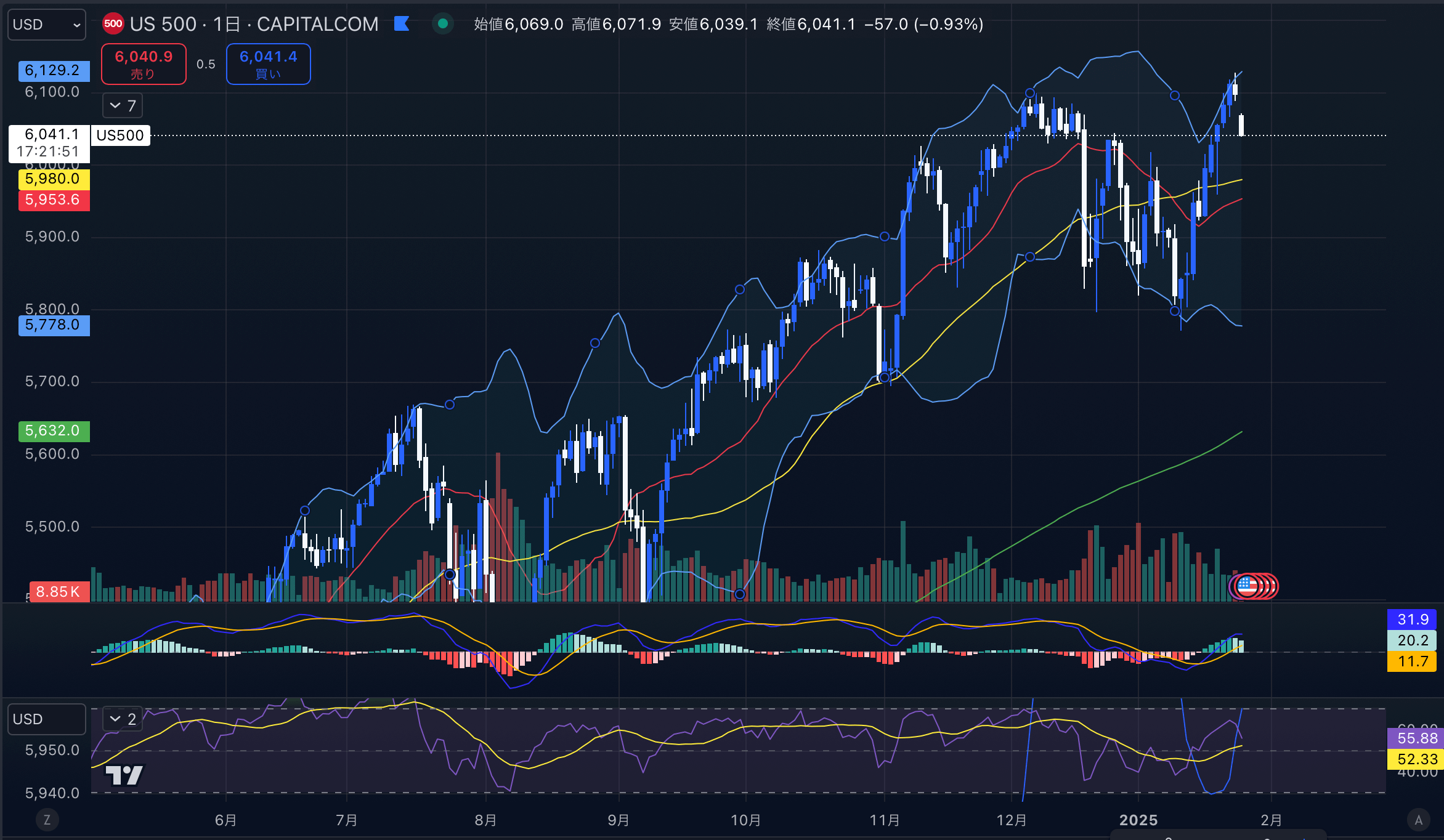Click the 0.5 spread value
This screenshot has height=840, width=1444.
tap(206, 65)
